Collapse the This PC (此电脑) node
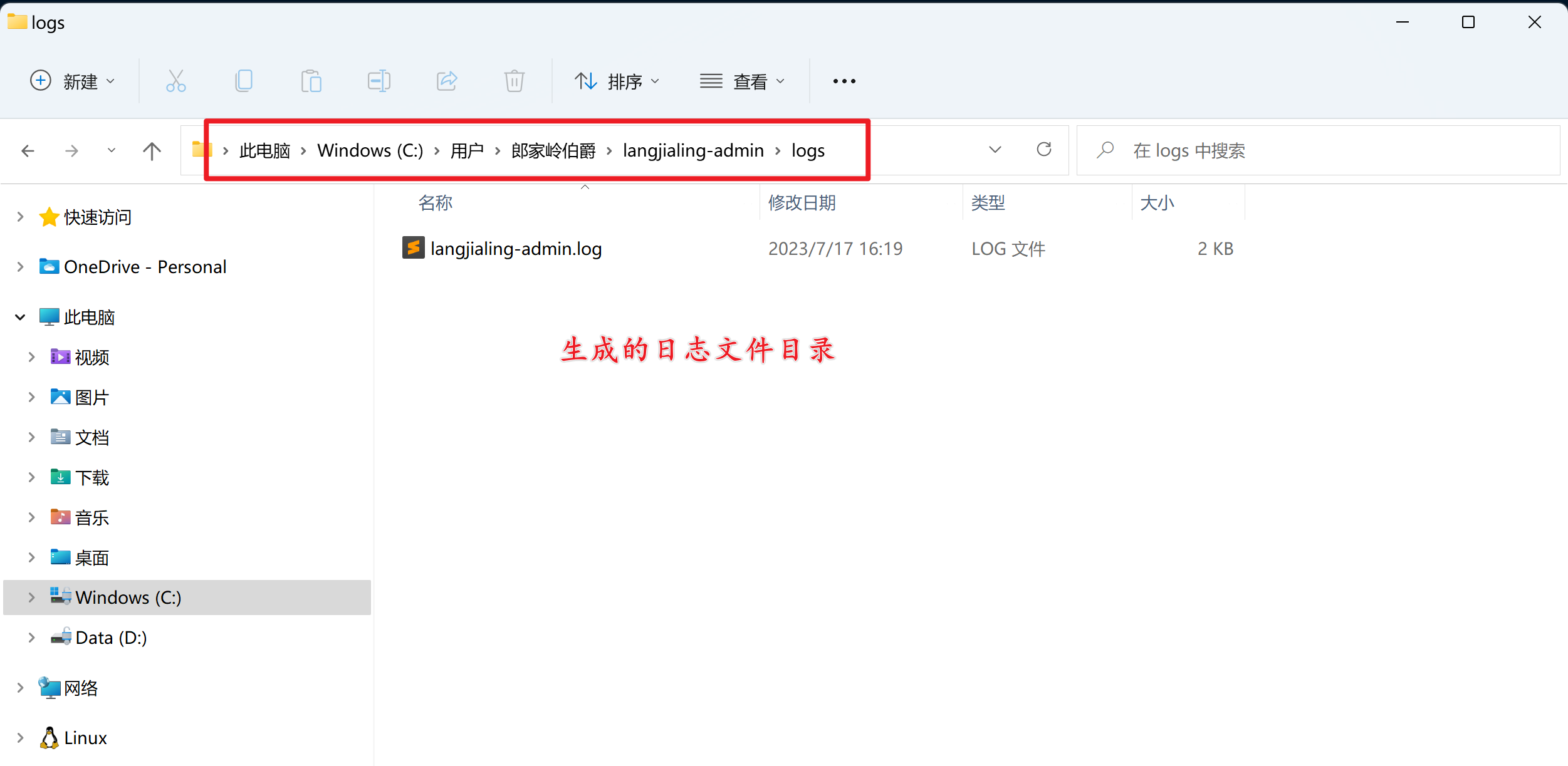The image size is (1568, 766). coord(20,318)
